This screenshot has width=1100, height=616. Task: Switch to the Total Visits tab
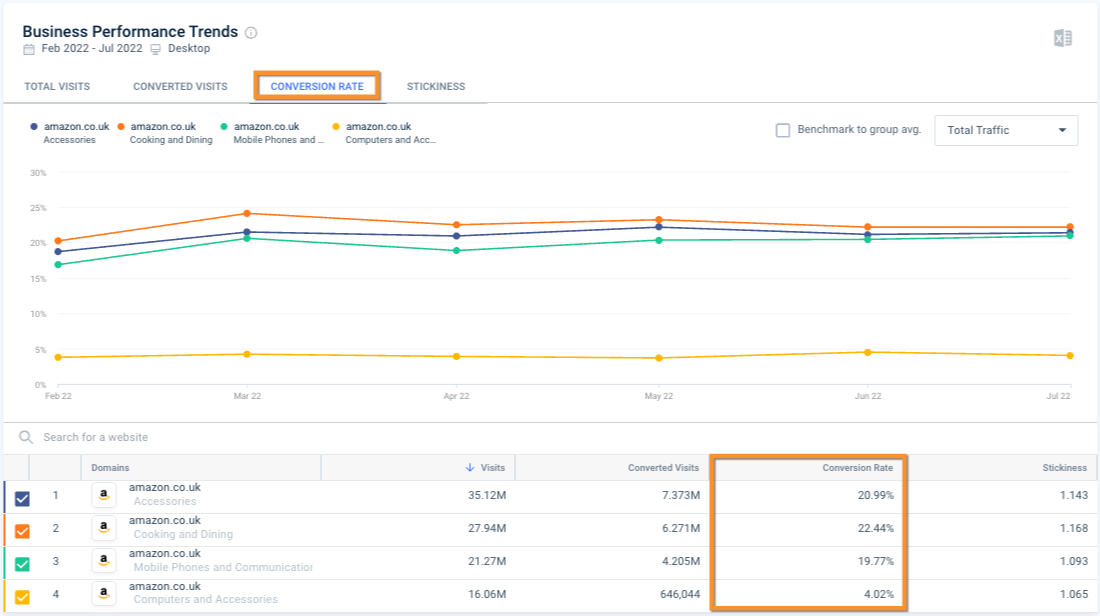click(58, 86)
